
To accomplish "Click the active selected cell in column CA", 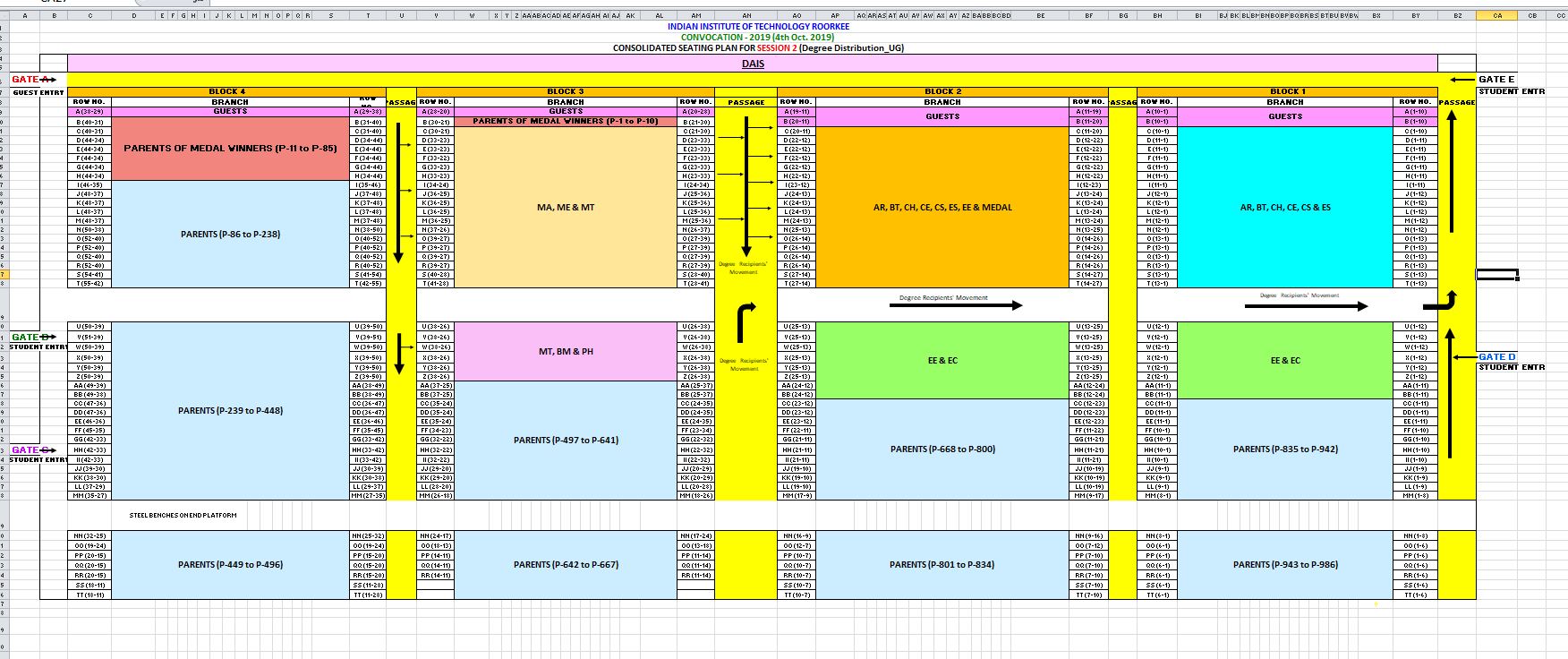I will [x=1497, y=274].
